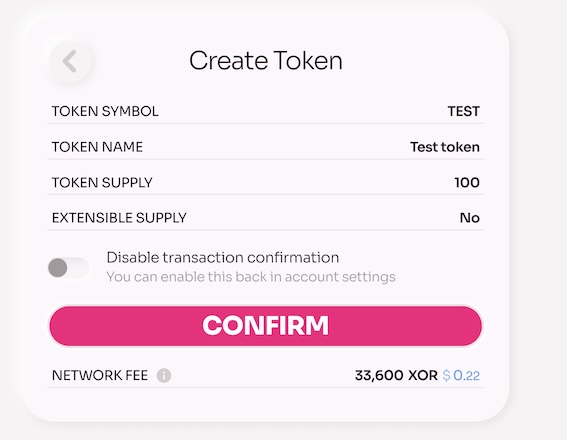The image size is (567, 440).
Task: Select the TEST token symbol value
Action: point(464,111)
